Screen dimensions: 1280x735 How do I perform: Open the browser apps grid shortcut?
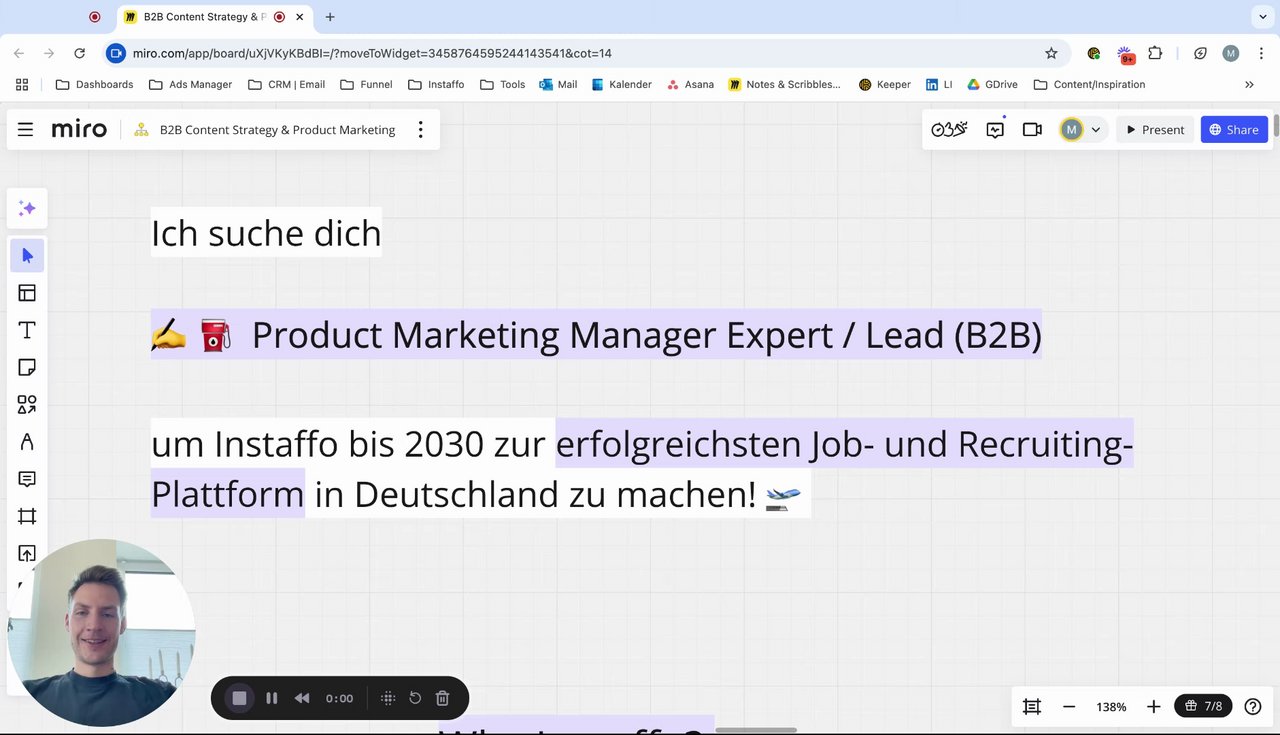coord(22,84)
